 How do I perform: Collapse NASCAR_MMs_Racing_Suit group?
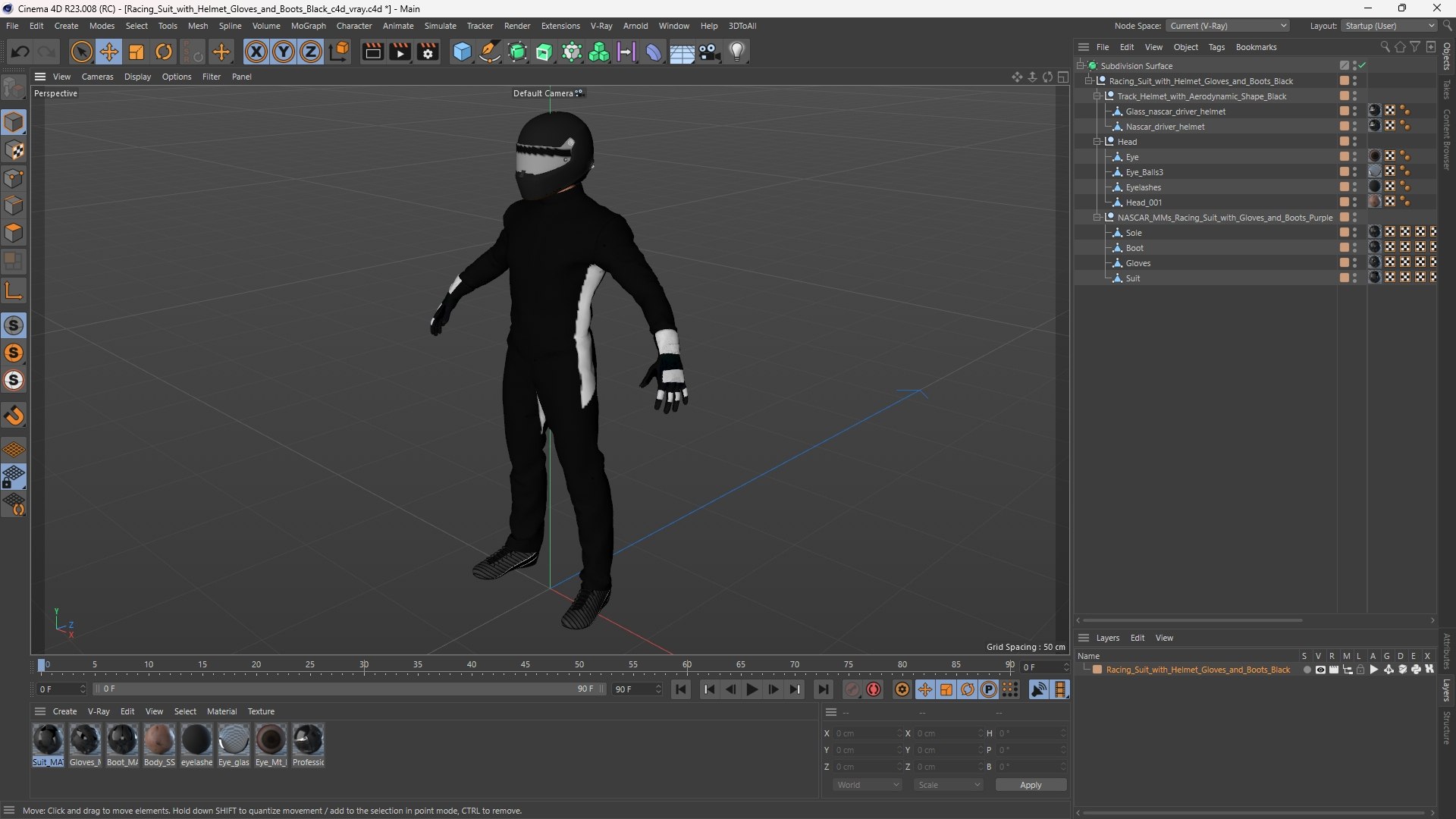[1097, 218]
